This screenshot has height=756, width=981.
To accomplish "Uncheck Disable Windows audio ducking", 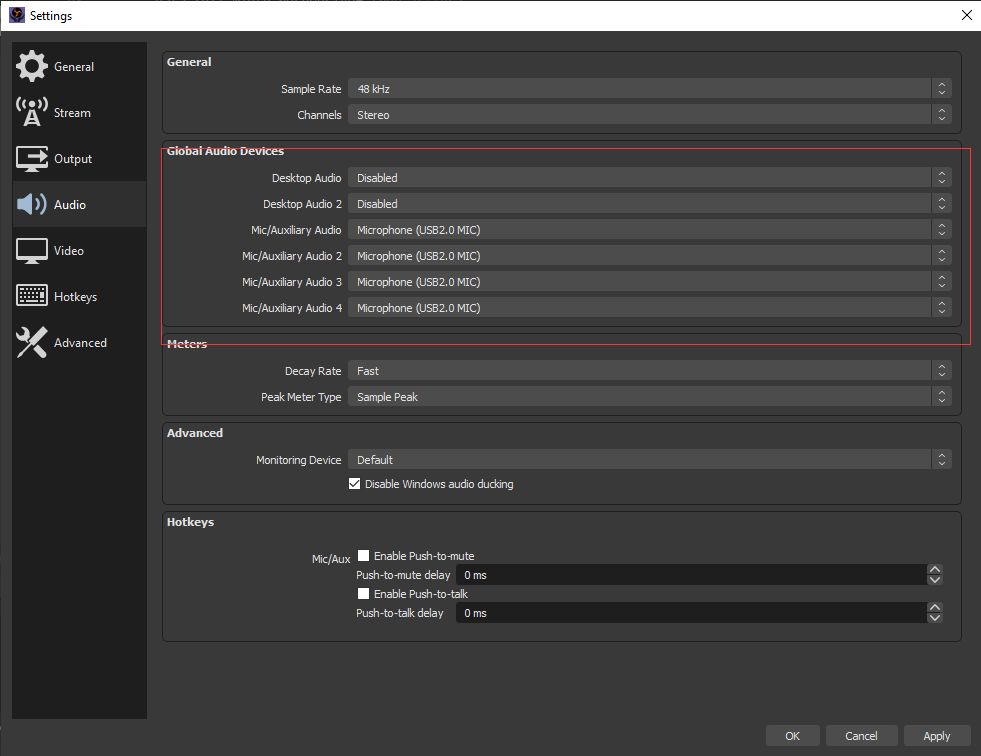I will coord(354,484).
